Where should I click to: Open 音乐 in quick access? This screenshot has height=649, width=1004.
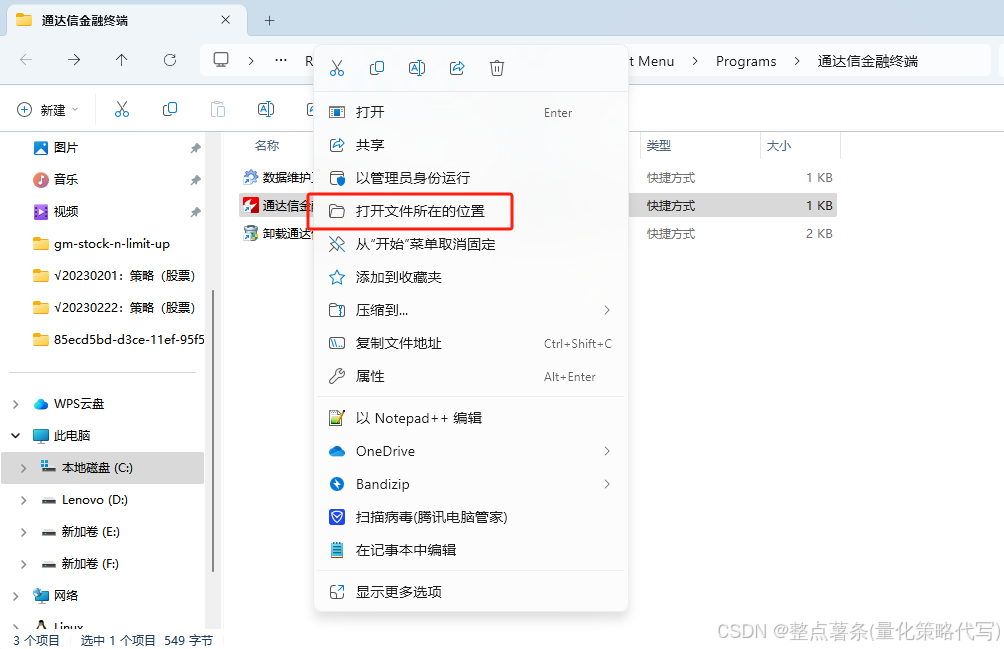[65, 180]
